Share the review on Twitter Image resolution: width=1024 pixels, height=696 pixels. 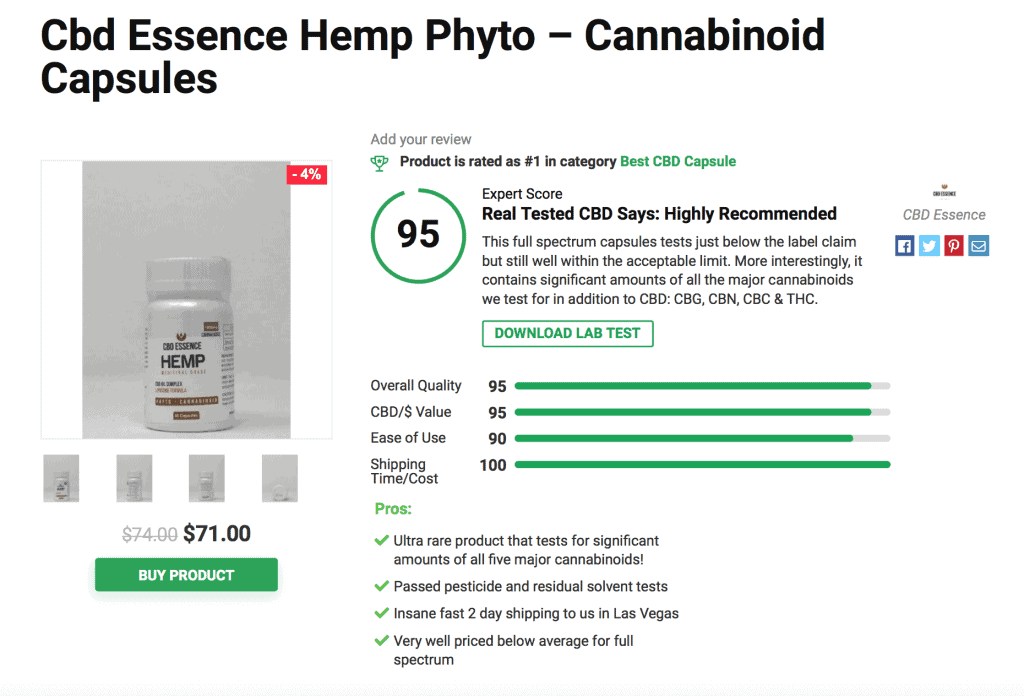click(929, 245)
